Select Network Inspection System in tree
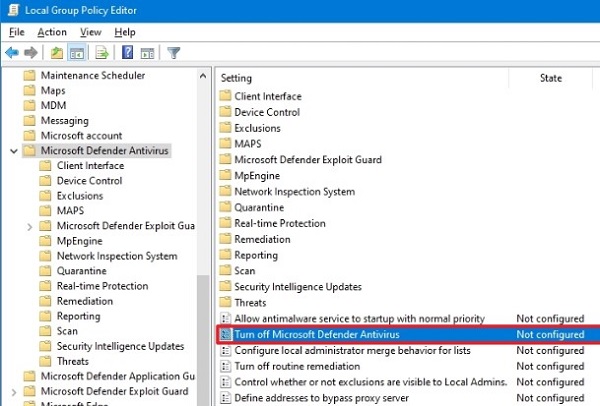The height and width of the screenshot is (406, 600). [x=117, y=256]
